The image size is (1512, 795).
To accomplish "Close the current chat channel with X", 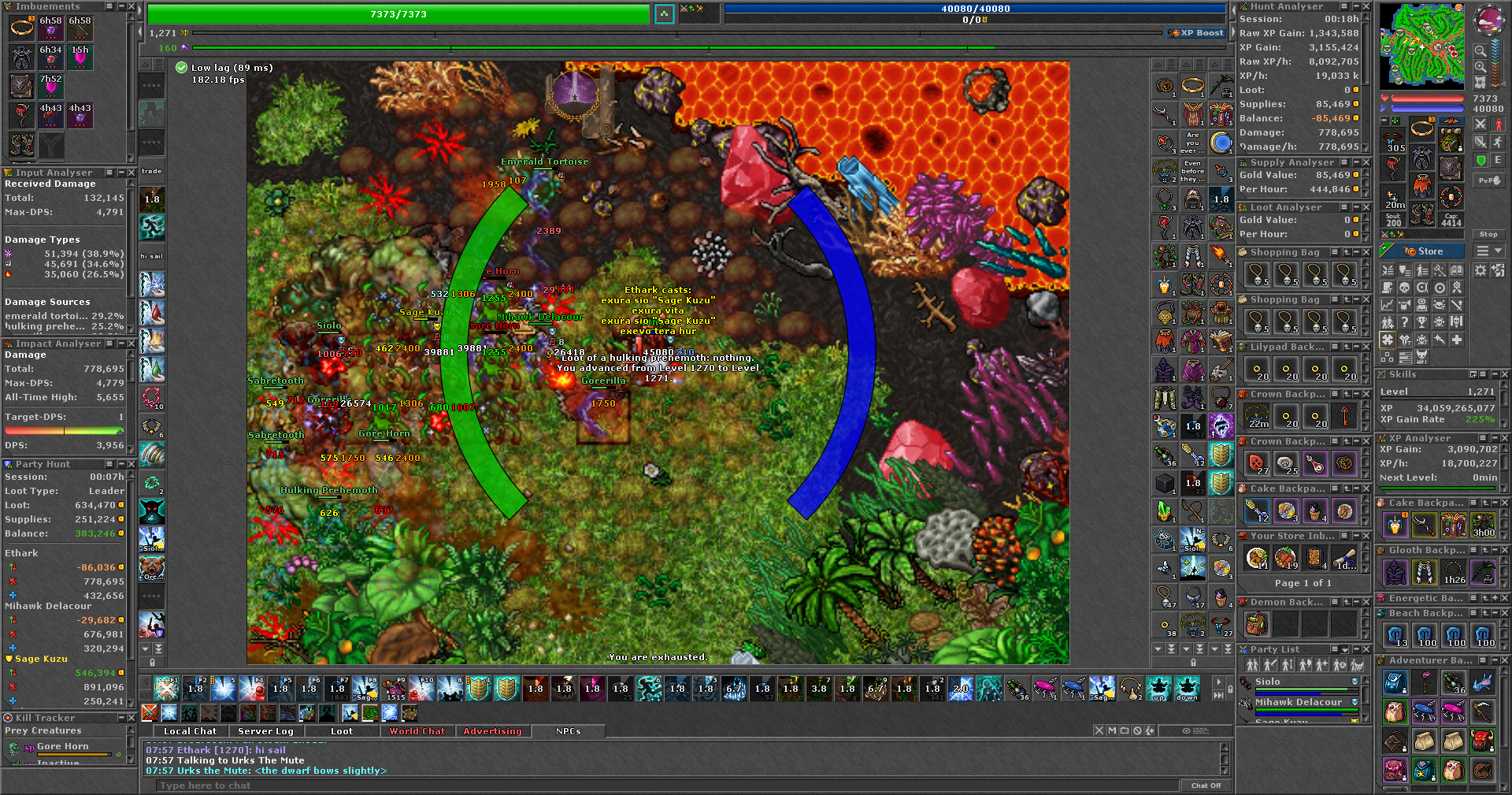I will (1099, 730).
